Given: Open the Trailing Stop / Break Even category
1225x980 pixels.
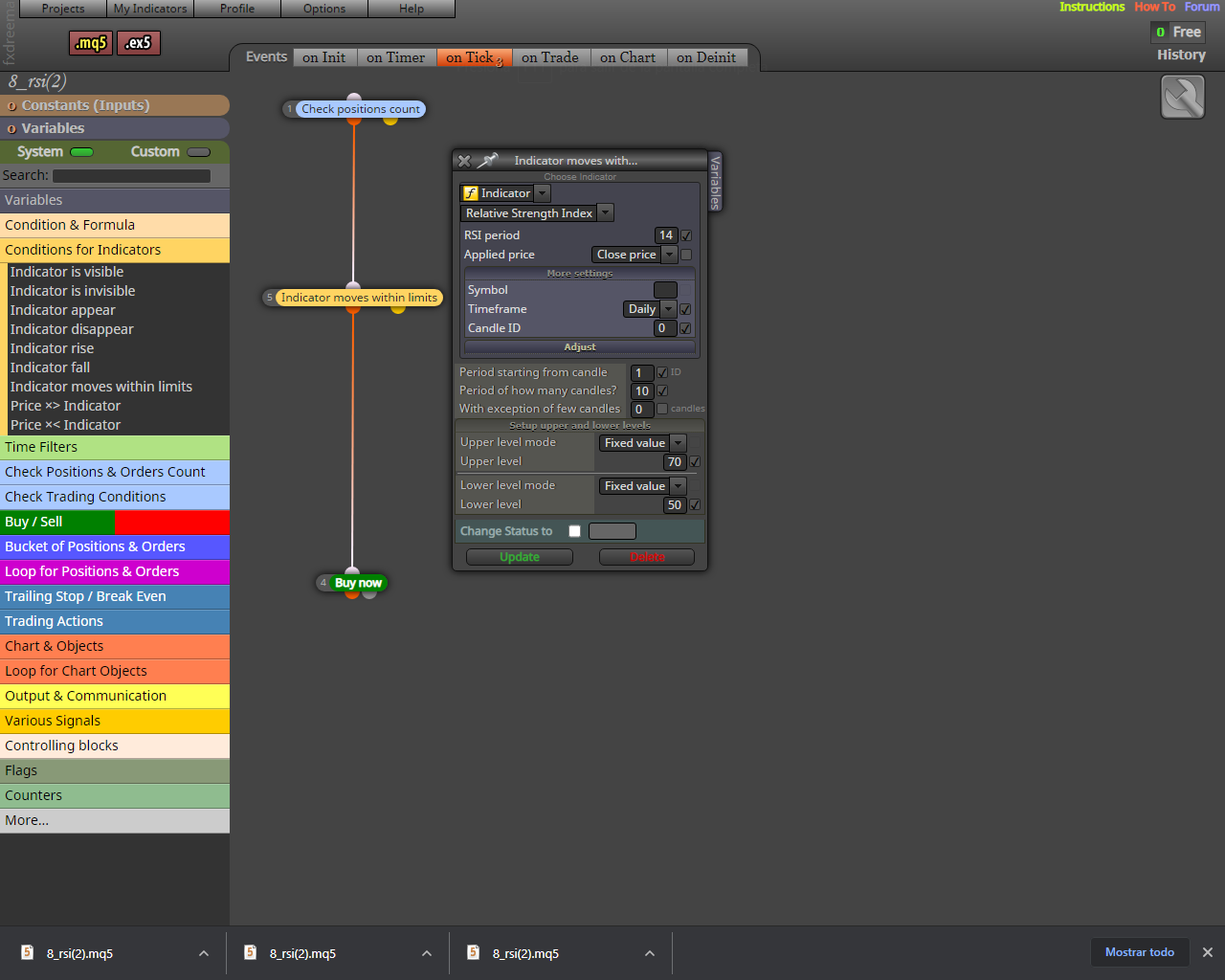Looking at the screenshot, I should click(x=115, y=596).
